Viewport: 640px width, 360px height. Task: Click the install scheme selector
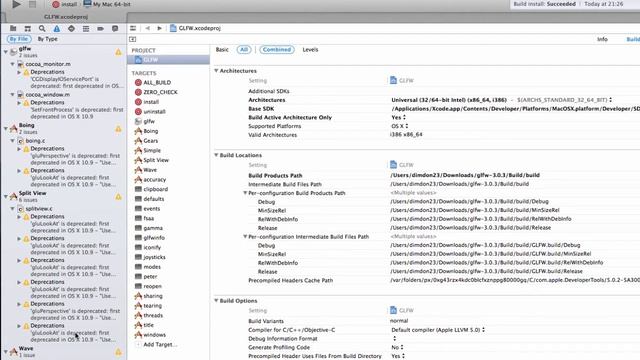pos(65,4)
